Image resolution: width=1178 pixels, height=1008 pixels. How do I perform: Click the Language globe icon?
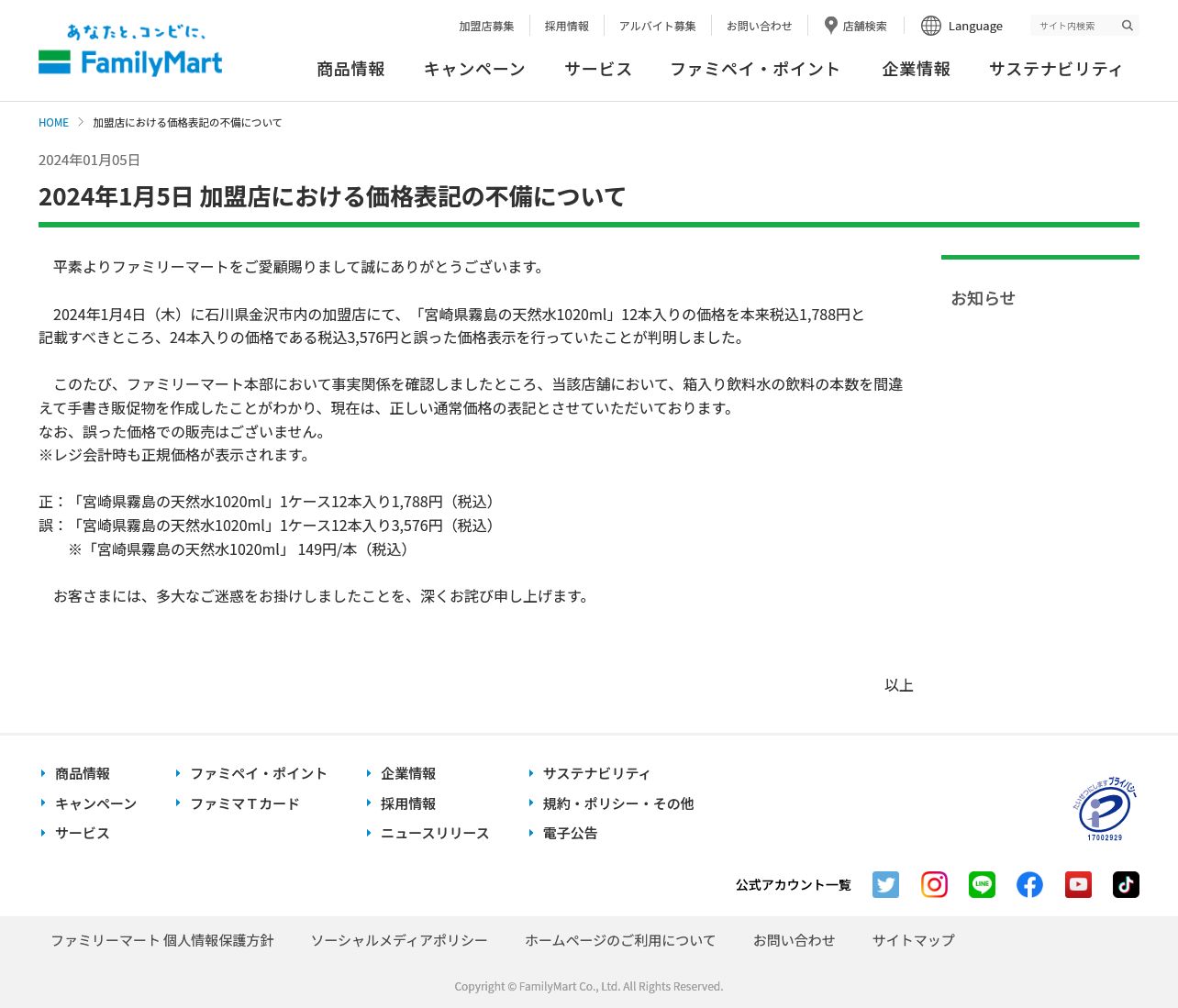click(x=931, y=26)
